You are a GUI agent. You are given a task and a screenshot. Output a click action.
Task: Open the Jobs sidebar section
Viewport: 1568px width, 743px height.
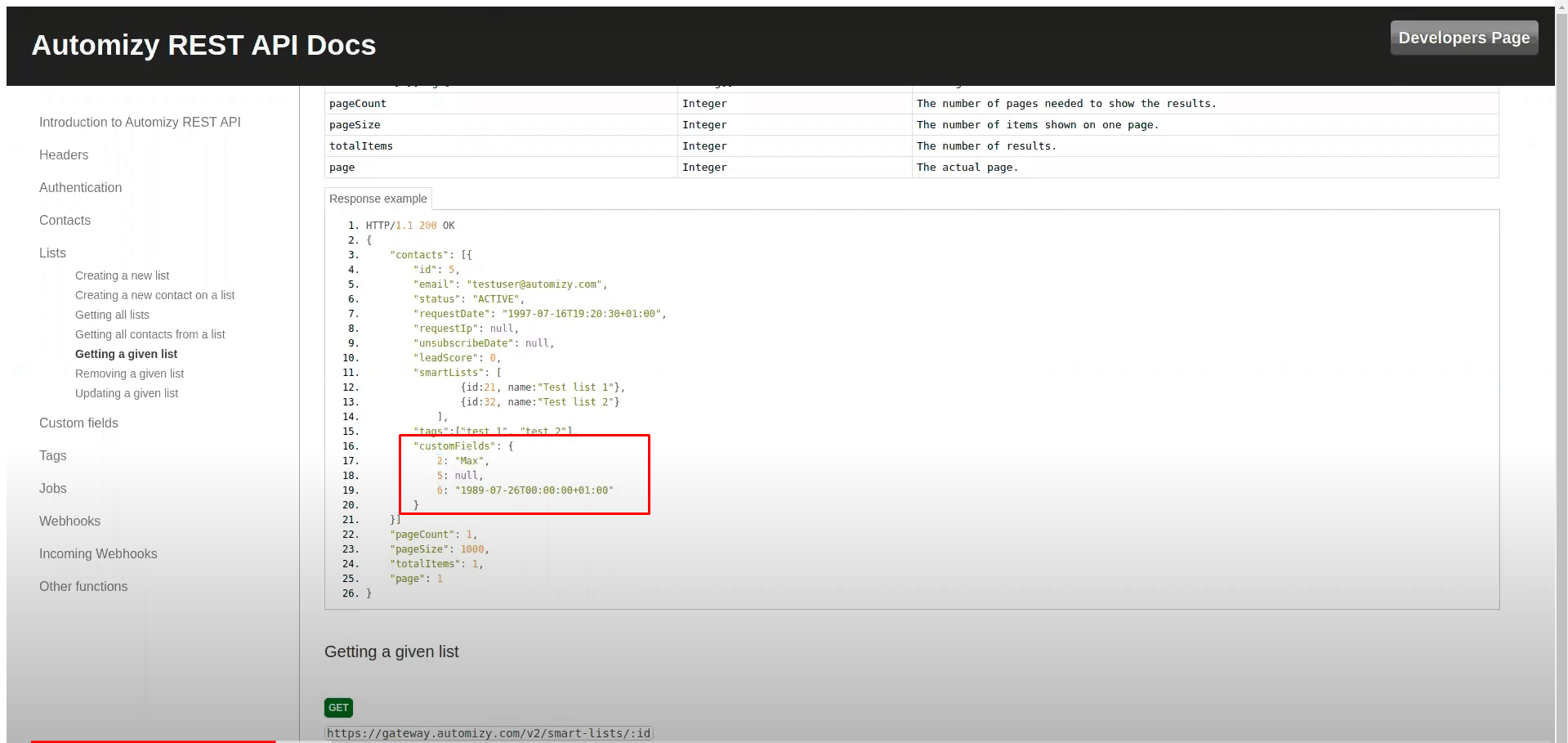click(x=52, y=488)
